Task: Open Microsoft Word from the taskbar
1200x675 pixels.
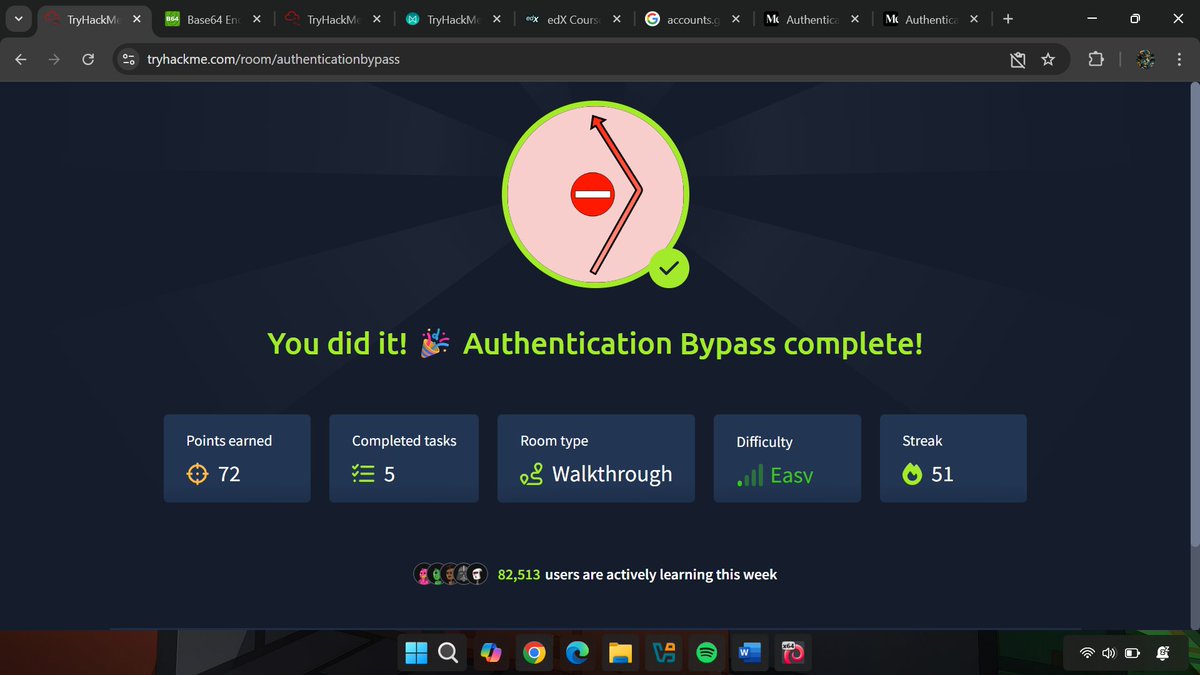Action: [748, 652]
